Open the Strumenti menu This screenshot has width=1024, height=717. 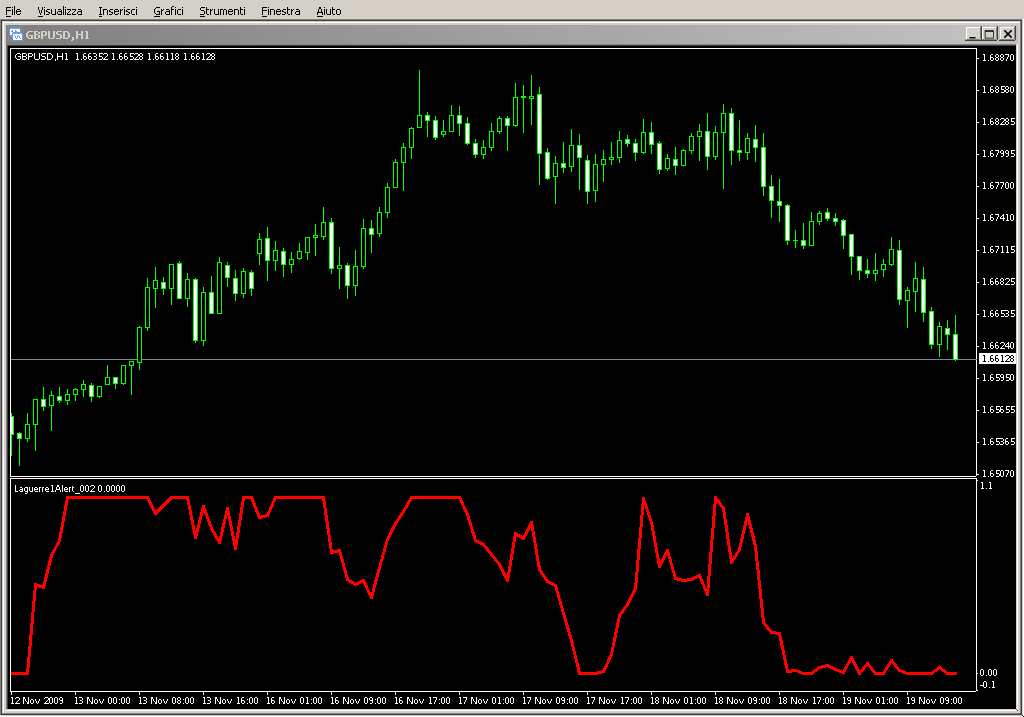(222, 11)
